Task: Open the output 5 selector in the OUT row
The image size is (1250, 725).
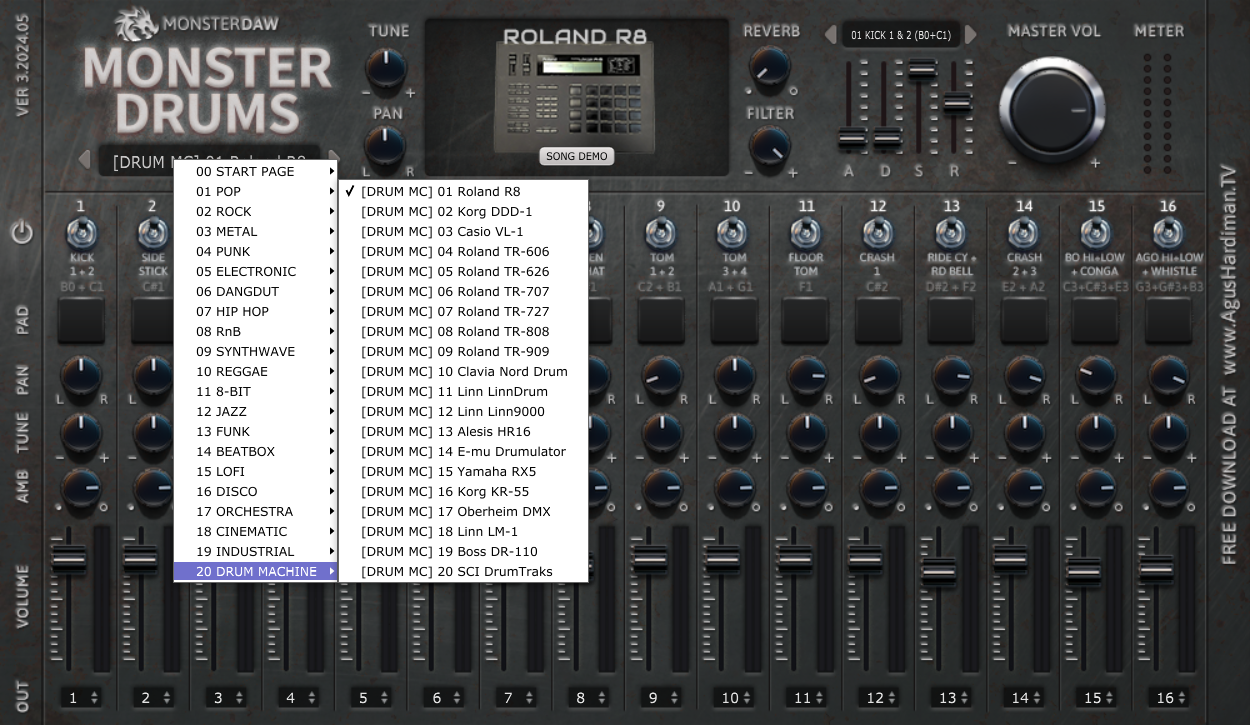Action: tap(372, 698)
